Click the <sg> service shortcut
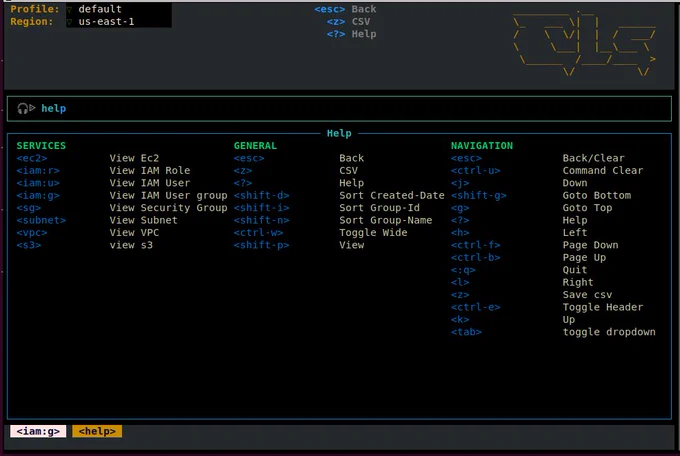This screenshot has width=680, height=456. point(29,208)
